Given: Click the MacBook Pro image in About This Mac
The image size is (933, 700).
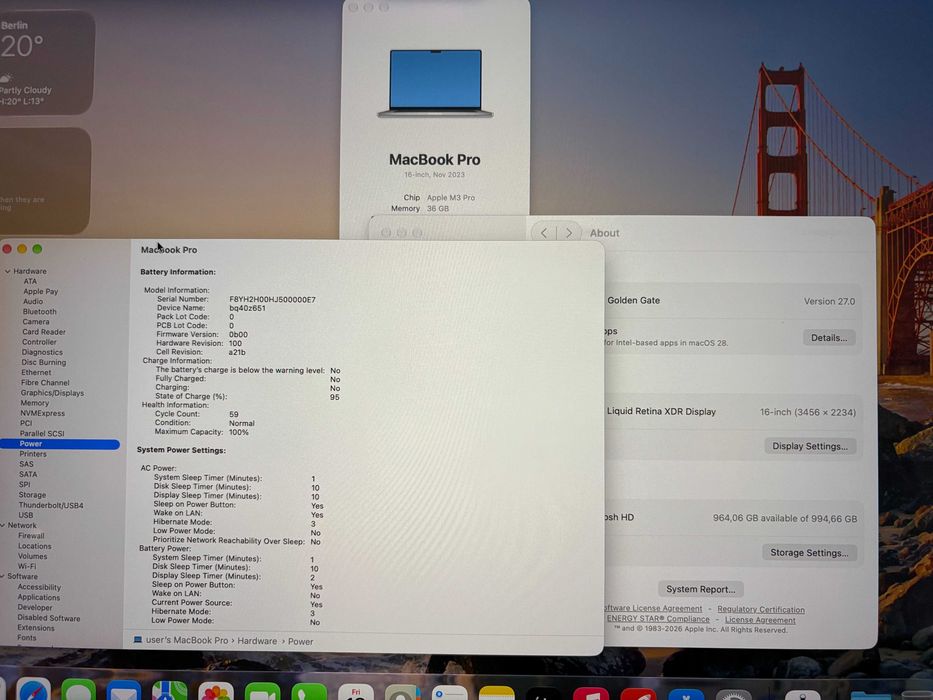Looking at the screenshot, I should click(x=435, y=83).
